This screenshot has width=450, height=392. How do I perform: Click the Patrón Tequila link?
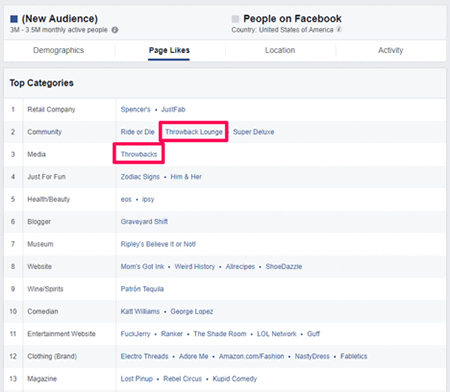[x=142, y=289]
